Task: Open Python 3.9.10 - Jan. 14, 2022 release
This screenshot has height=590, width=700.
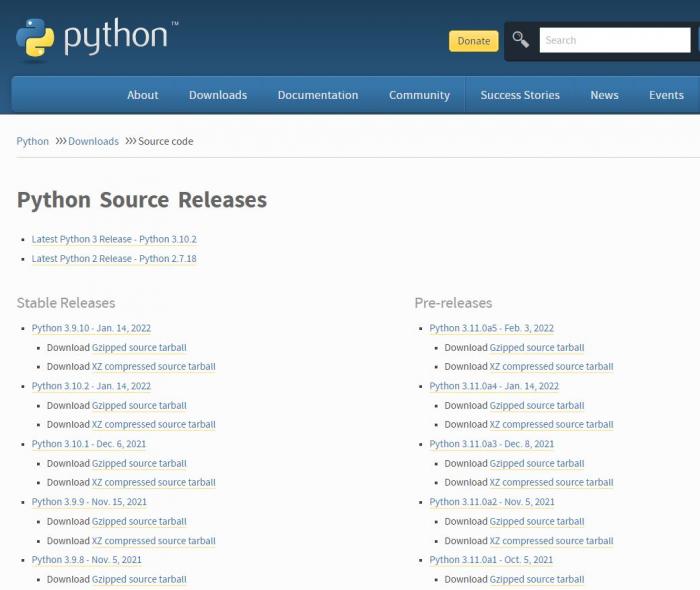Action: pos(91,328)
